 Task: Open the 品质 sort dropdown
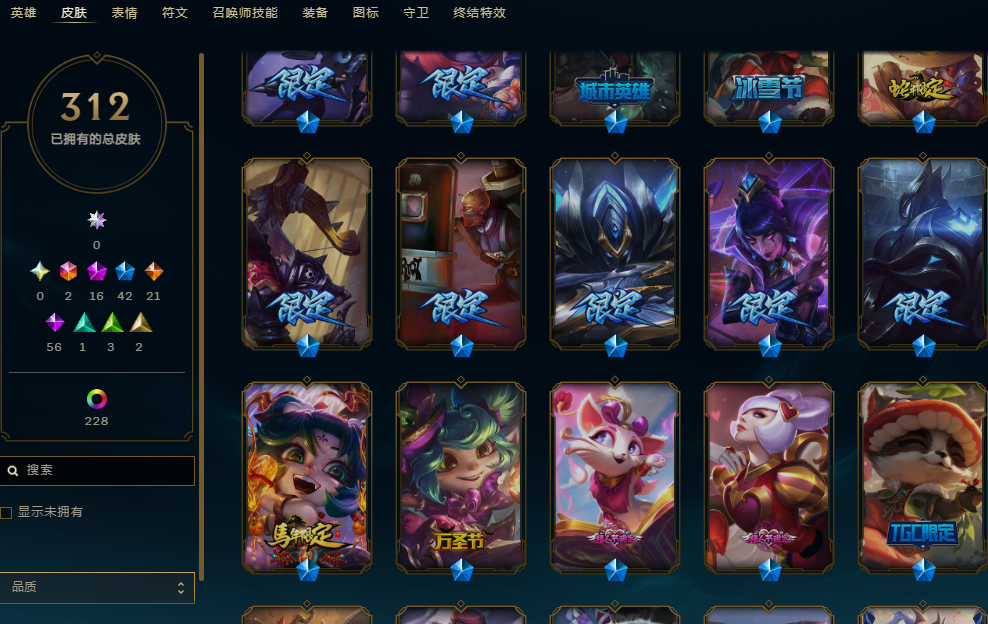[x=97, y=587]
